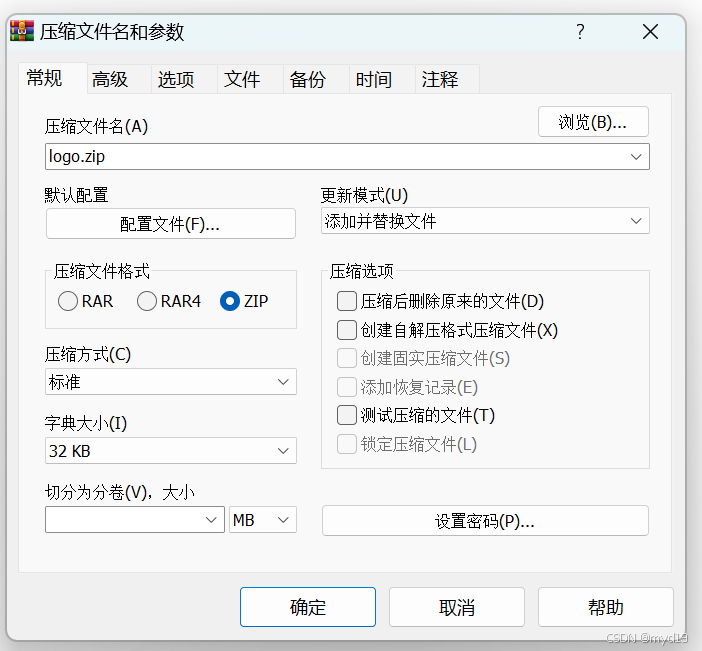
Task: Click the 浏览(B)... button
Action: pyautogui.click(x=593, y=122)
